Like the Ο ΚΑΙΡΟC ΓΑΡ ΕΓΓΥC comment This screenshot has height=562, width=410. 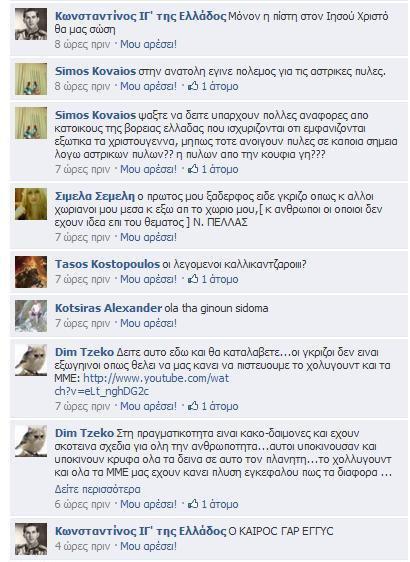point(148,546)
